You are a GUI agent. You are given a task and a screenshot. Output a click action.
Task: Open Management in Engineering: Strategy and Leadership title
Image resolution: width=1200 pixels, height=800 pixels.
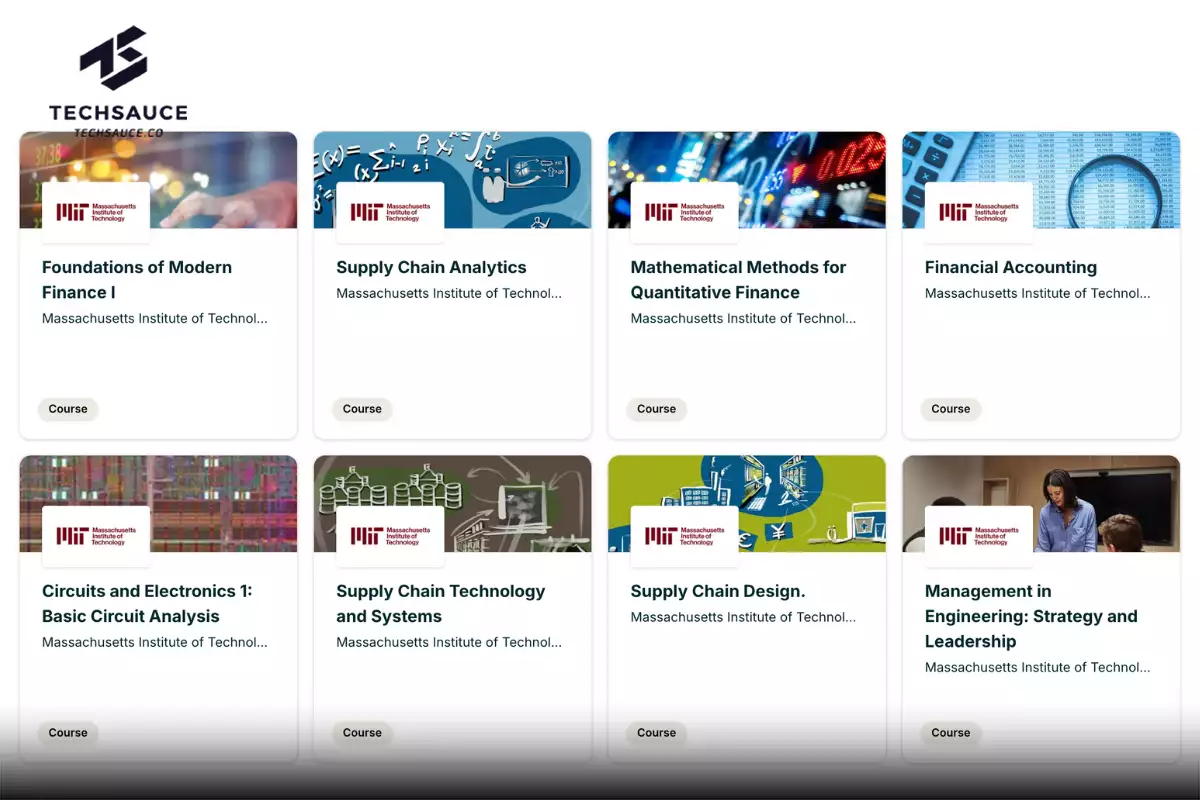point(1031,616)
